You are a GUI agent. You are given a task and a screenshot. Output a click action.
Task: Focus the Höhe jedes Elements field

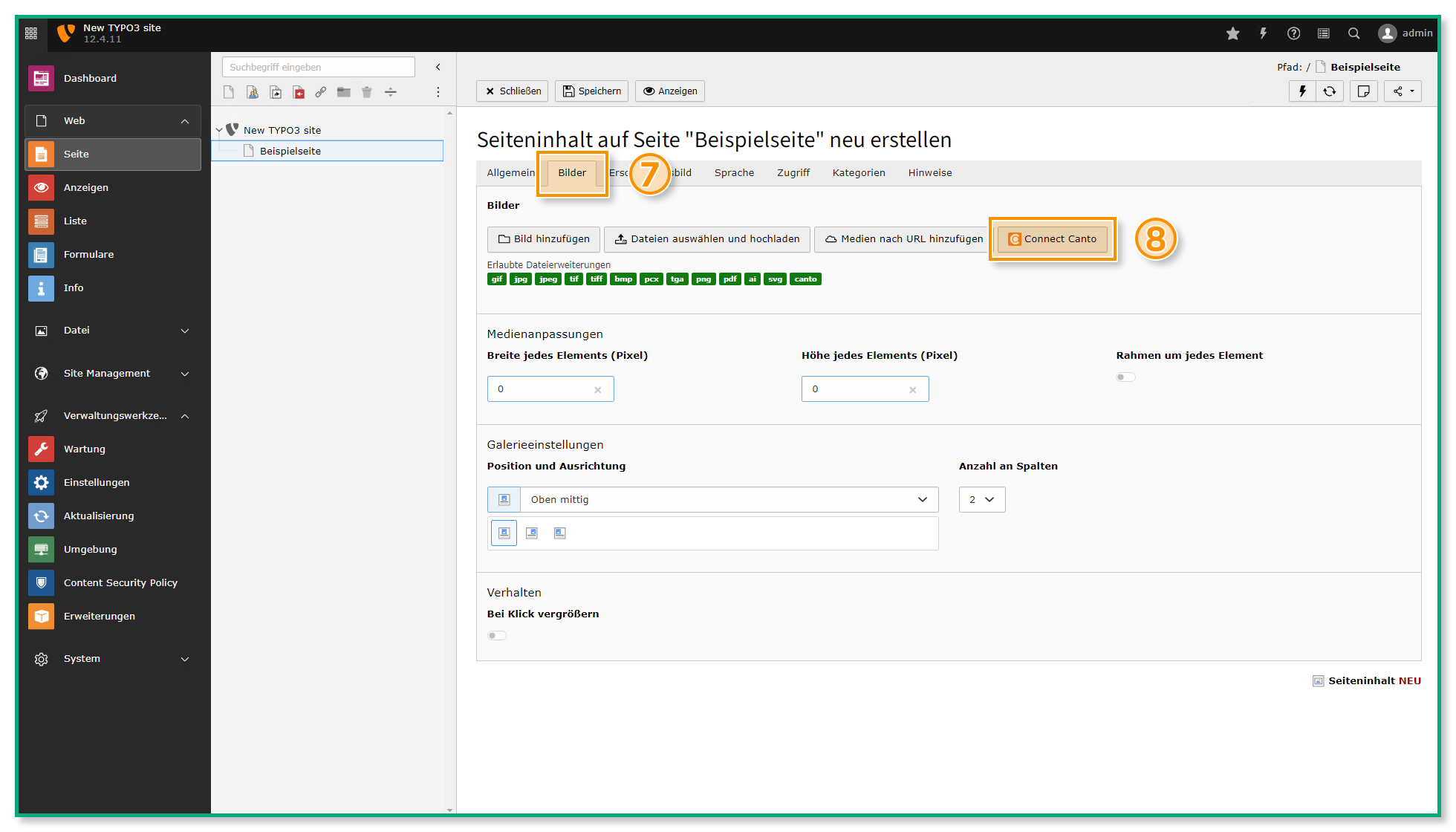[865, 389]
